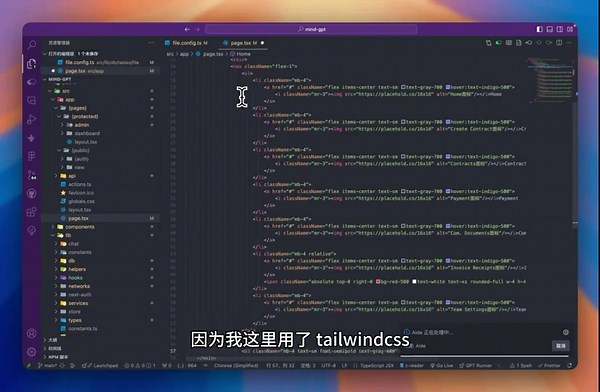Open Source Control graph with badge 64
Viewport: 600px width, 392px height.
[32, 175]
